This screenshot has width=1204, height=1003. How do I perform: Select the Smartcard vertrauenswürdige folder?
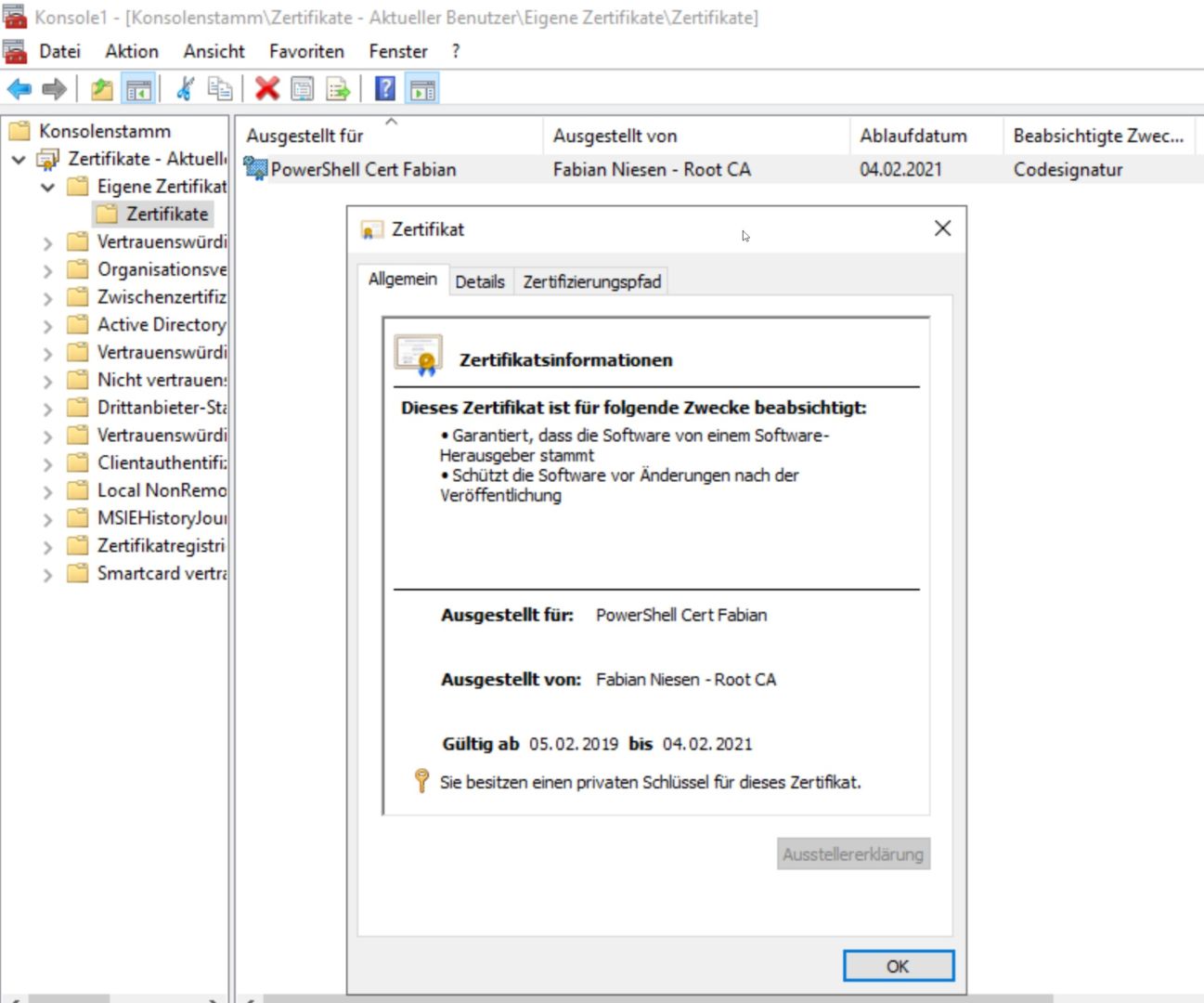pos(162,573)
